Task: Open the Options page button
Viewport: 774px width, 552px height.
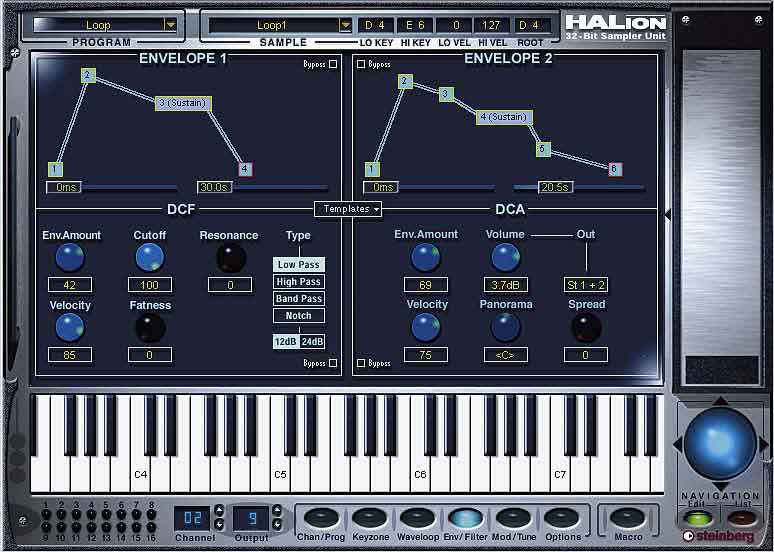Action: tap(562, 518)
